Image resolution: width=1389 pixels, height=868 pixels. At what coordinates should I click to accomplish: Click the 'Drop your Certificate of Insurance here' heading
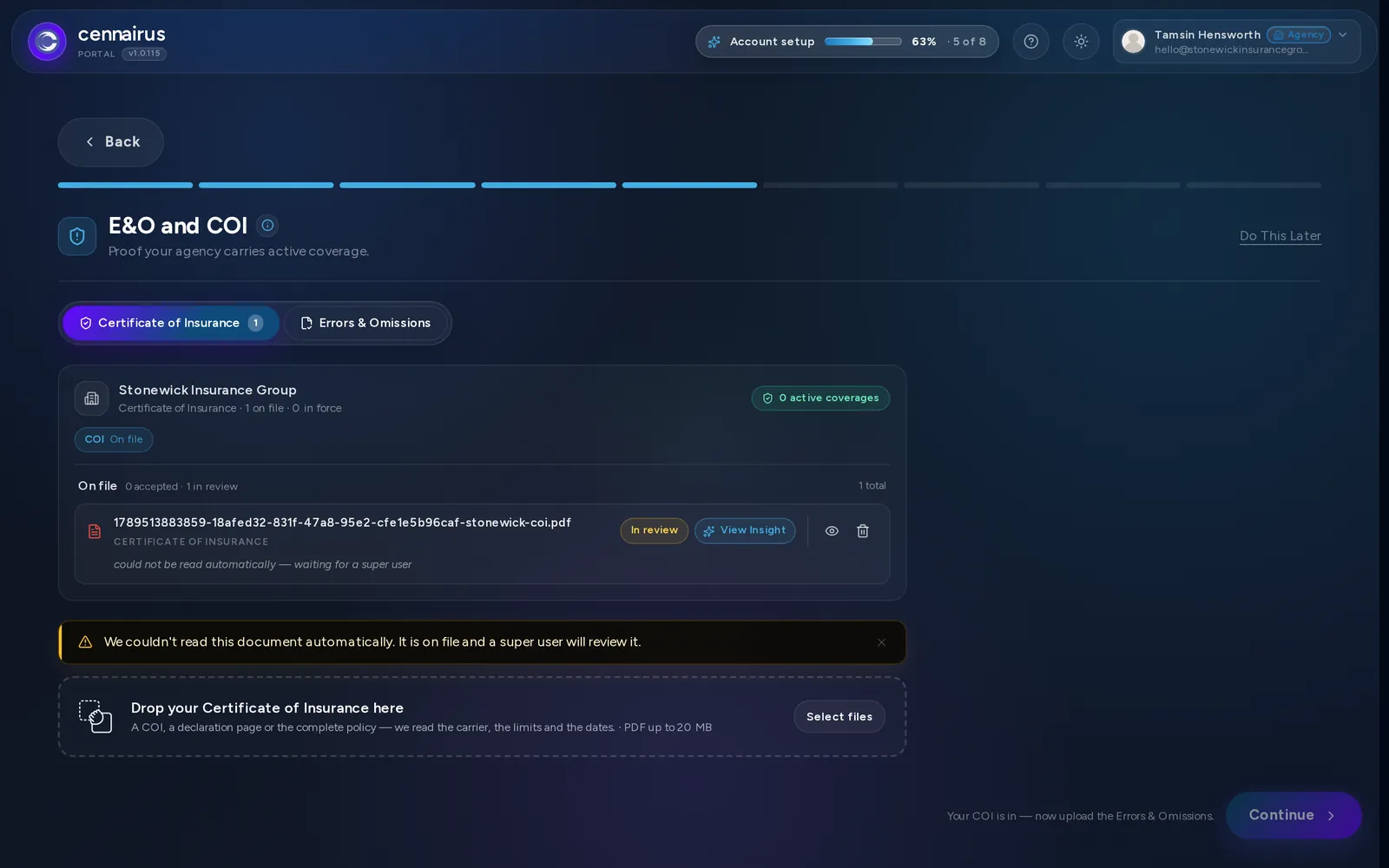tap(267, 708)
